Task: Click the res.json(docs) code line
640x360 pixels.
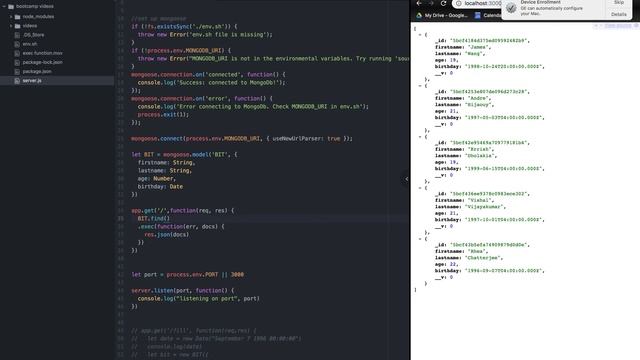Action: click(x=167, y=235)
